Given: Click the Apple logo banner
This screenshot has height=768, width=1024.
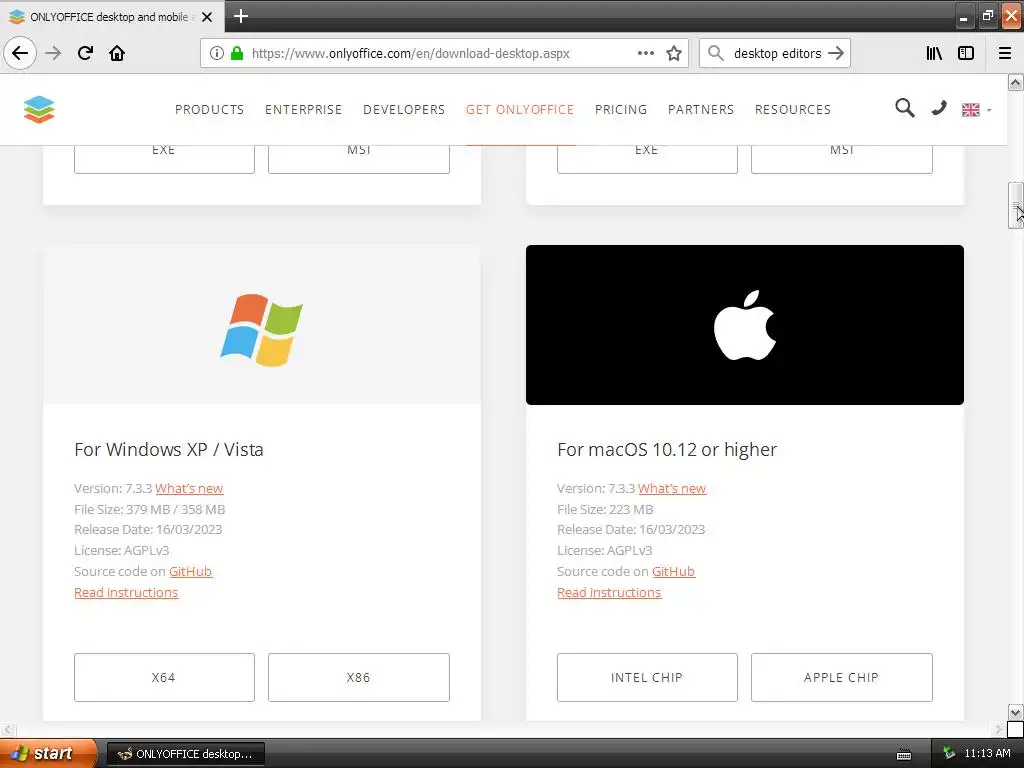Looking at the screenshot, I should [744, 325].
